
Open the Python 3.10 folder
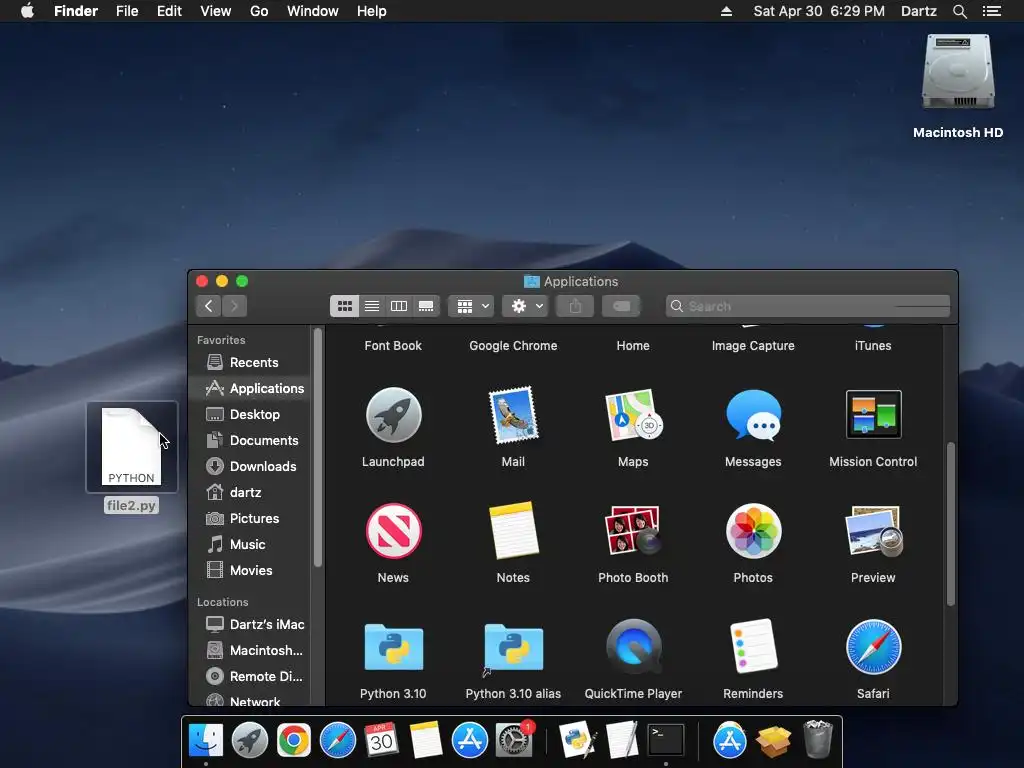393,647
